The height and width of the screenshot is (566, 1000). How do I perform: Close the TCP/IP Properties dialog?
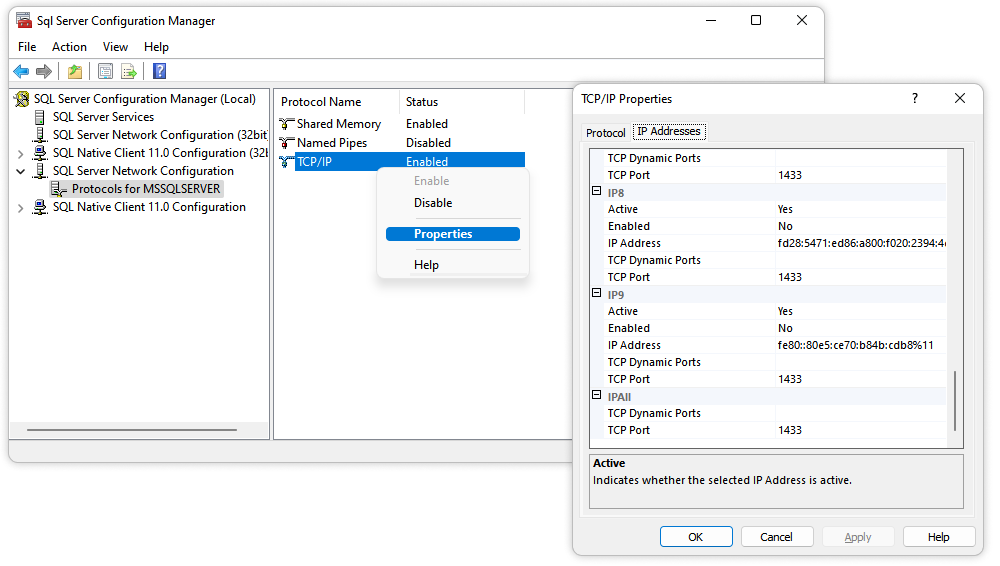click(x=960, y=98)
